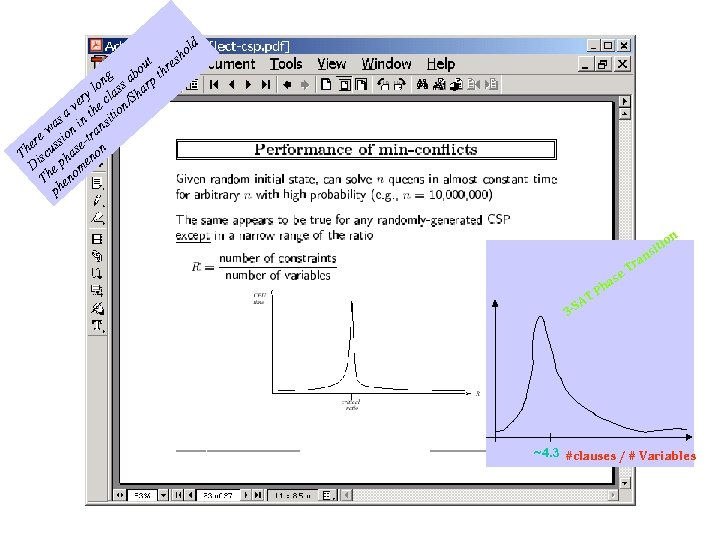Go to the first page from the status bar
The image size is (720, 540).
pyautogui.click(x=178, y=495)
